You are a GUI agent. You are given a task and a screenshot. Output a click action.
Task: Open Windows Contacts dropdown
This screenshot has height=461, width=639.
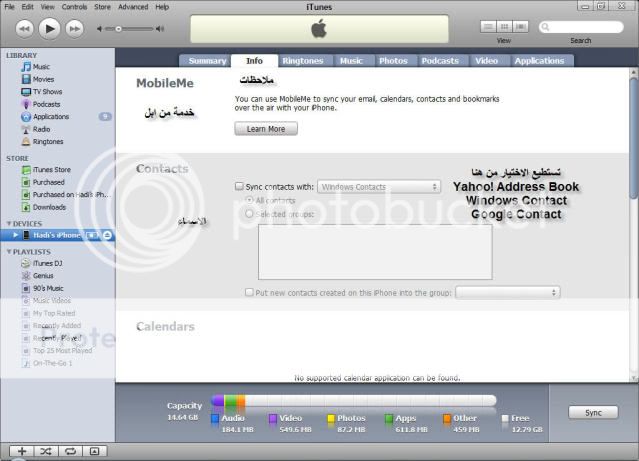coord(379,187)
